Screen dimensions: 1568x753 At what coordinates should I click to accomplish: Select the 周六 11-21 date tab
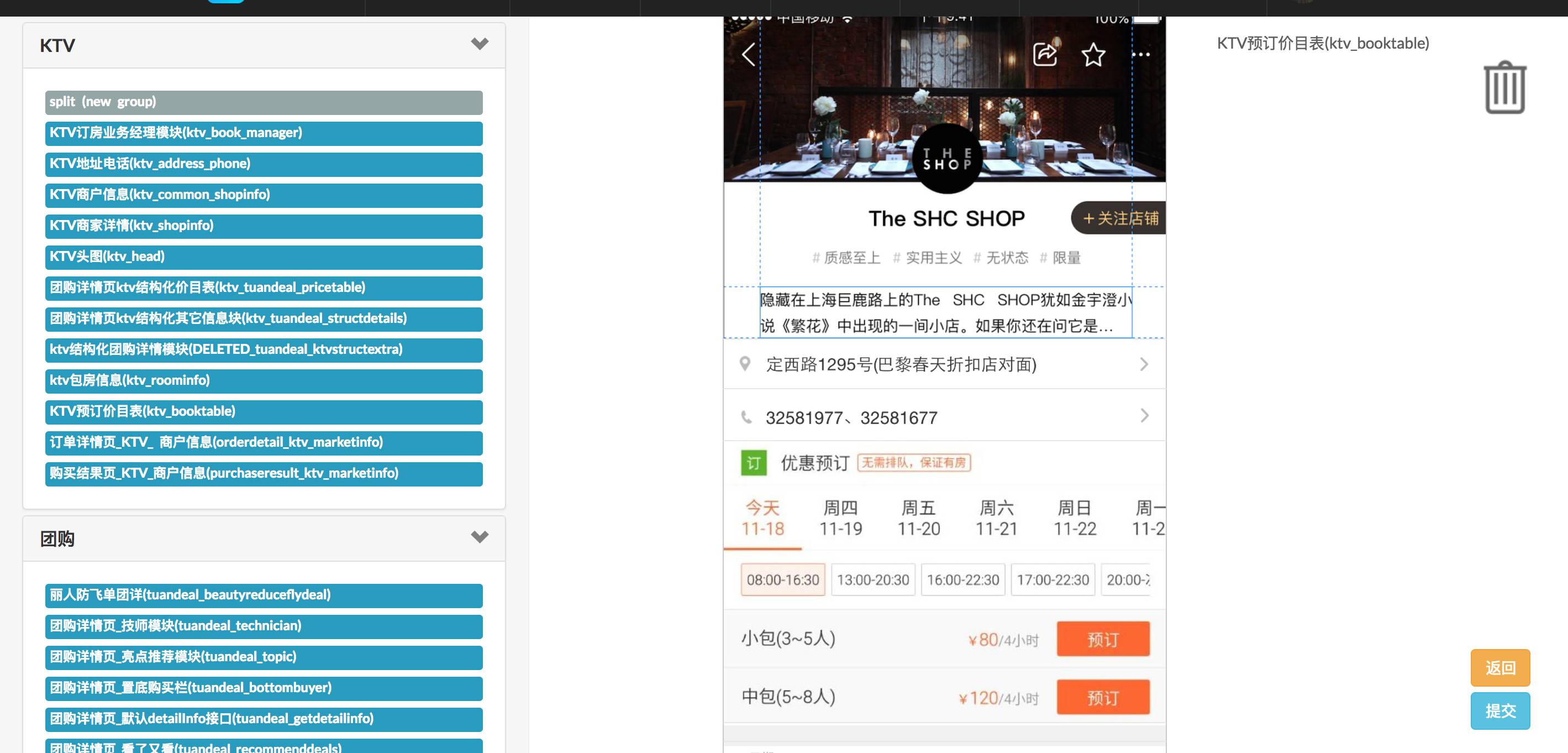[996, 518]
